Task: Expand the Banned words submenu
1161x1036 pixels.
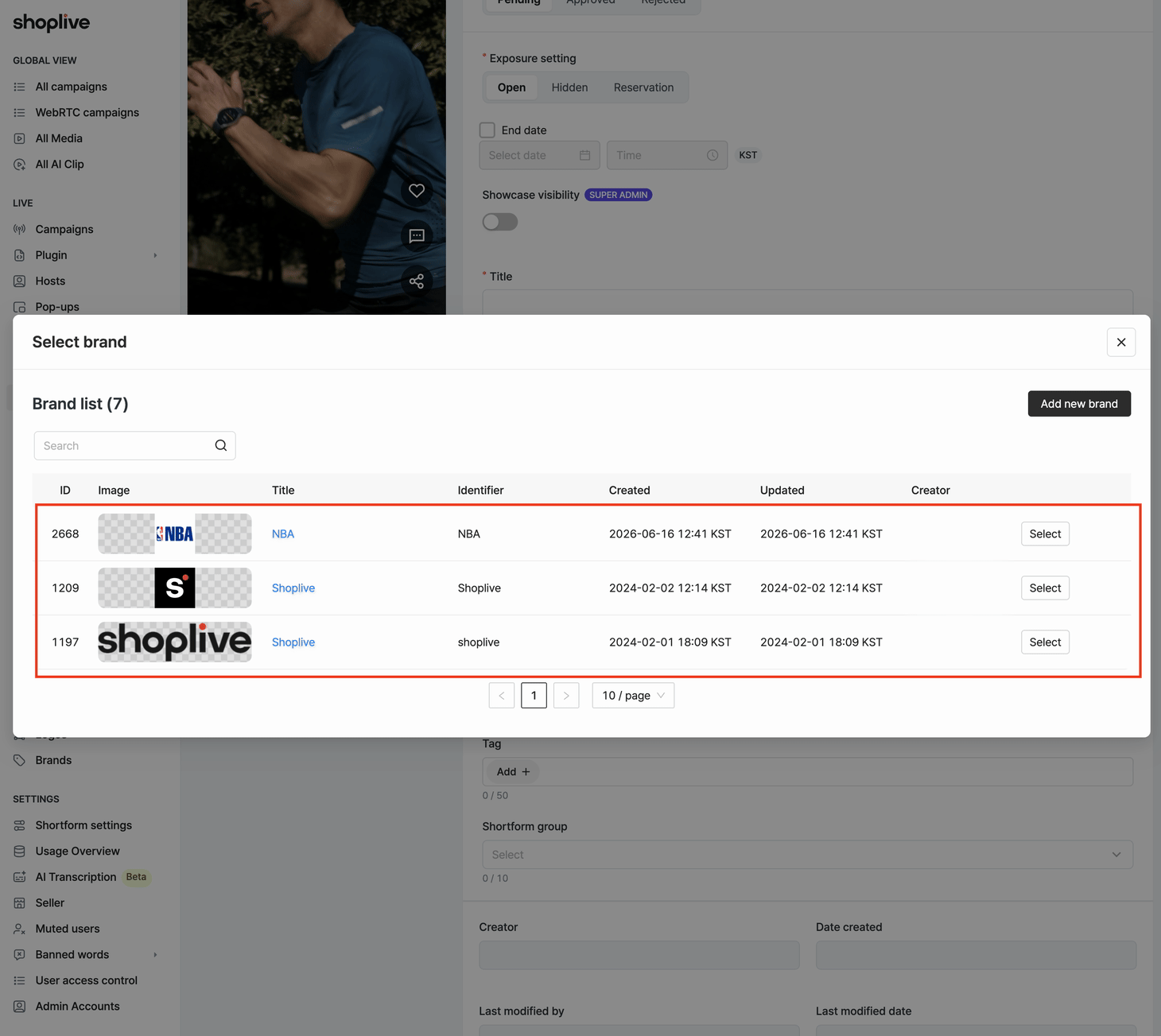Action: (x=155, y=954)
